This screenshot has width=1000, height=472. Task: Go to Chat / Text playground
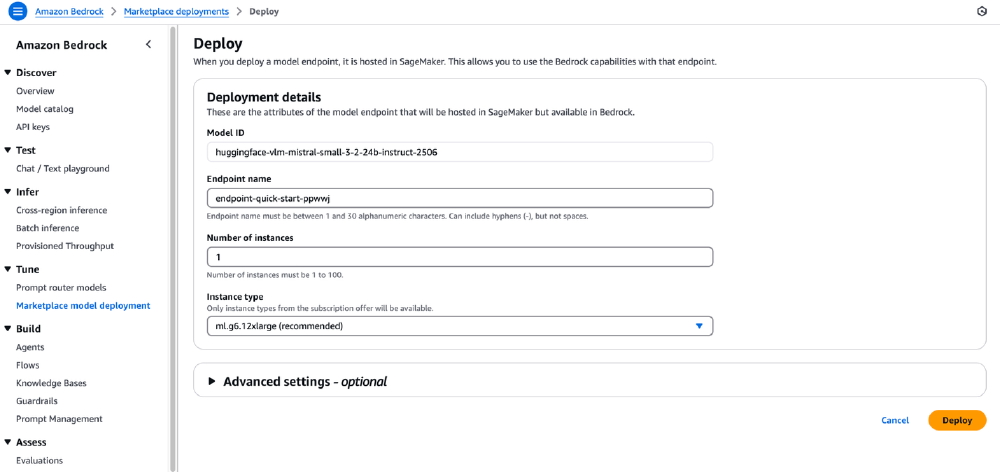(62, 168)
